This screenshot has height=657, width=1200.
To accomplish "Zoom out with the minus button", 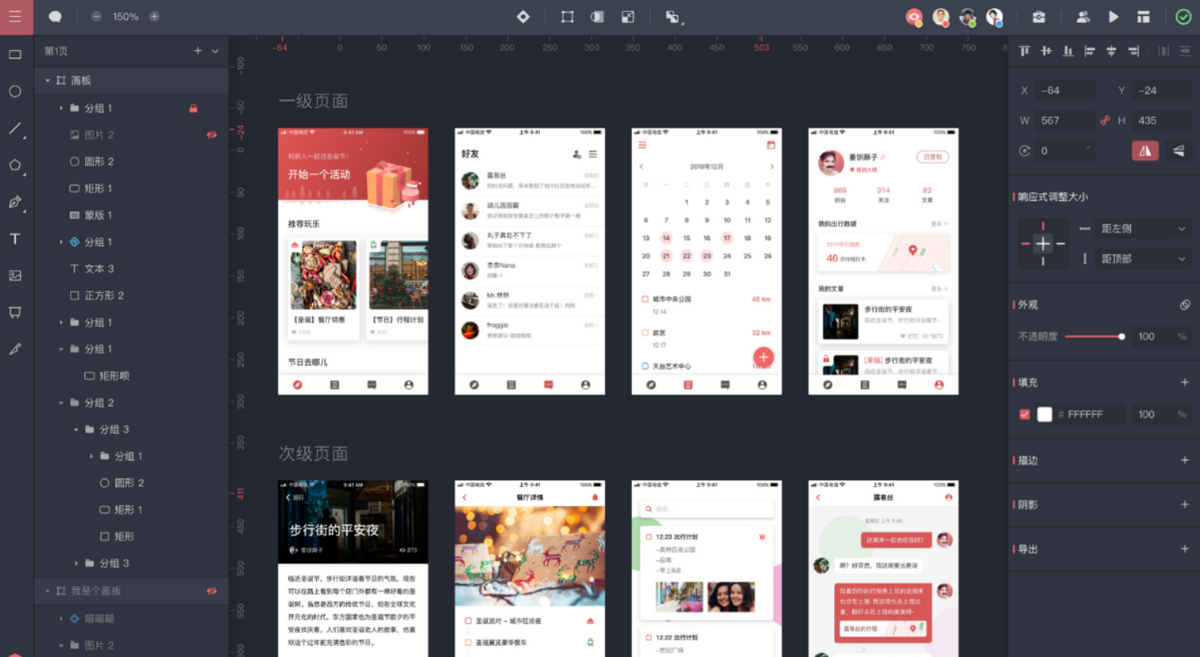I will pyautogui.click(x=96, y=17).
